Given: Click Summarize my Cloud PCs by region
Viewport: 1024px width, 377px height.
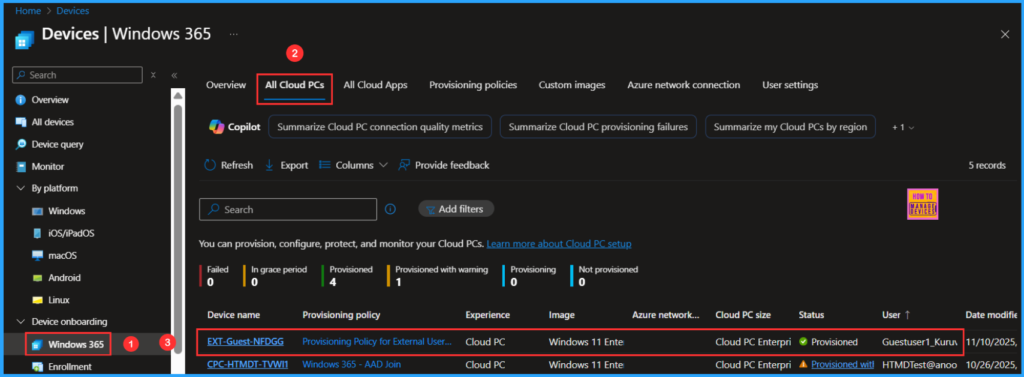Looking at the screenshot, I should 790,127.
